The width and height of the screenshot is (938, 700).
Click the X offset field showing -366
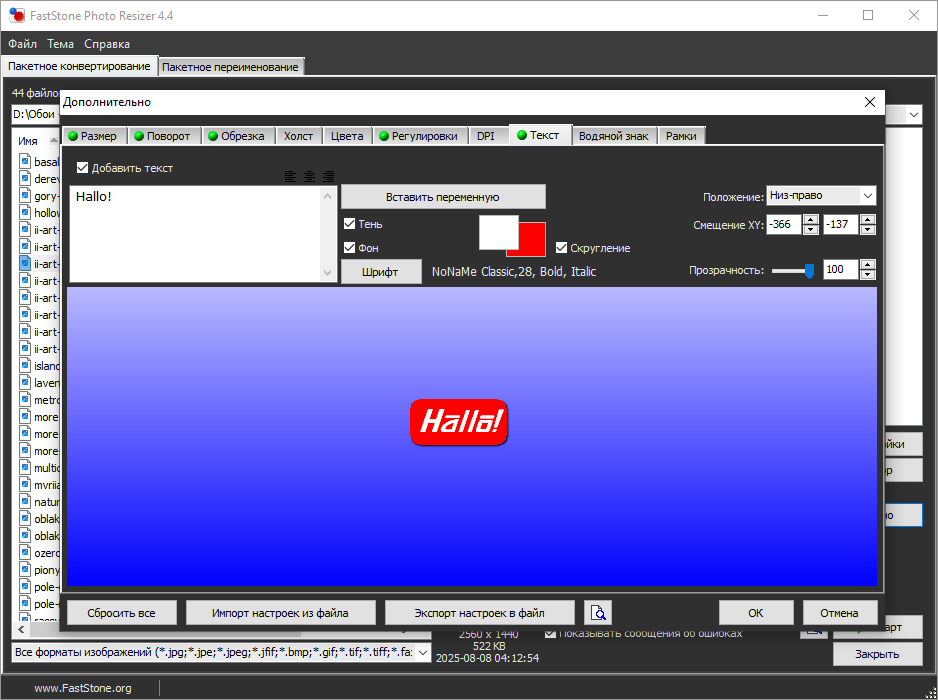(x=784, y=224)
